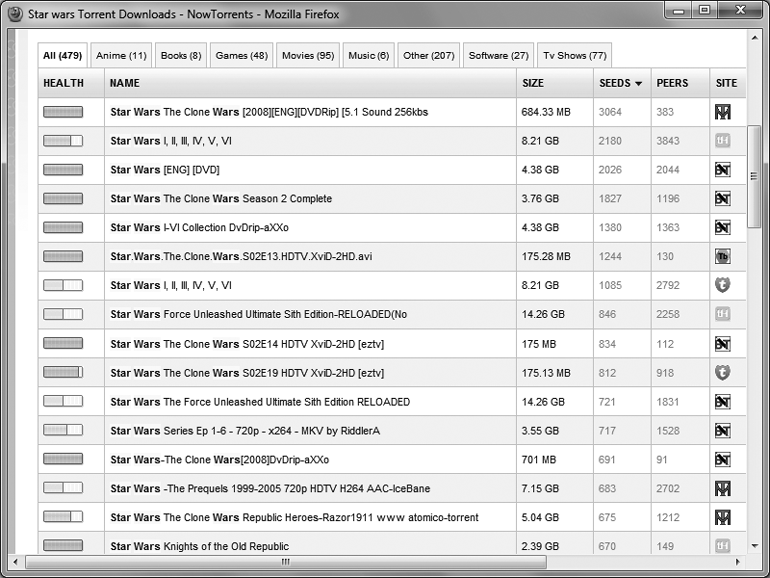Select the Tv Shows (77) tab
Viewport: 770px width, 578px height.
pos(574,56)
